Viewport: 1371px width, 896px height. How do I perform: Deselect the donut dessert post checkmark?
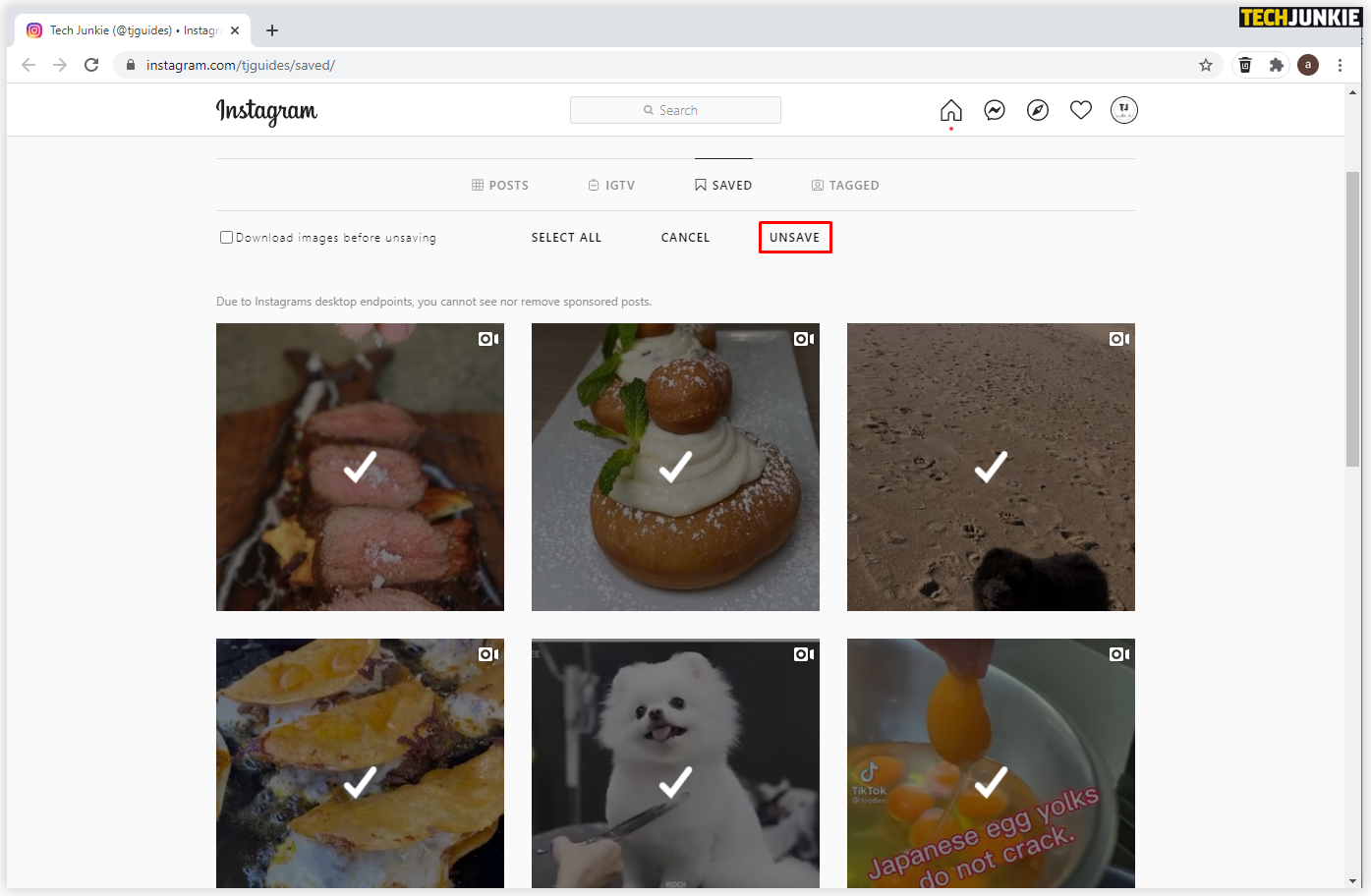675,468
